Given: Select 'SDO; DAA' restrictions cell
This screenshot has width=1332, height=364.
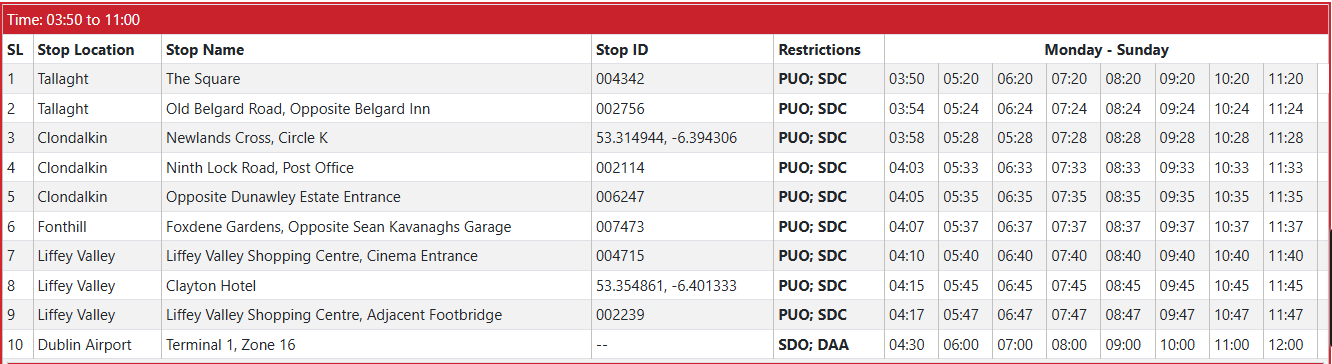Looking at the screenshot, I should pyautogui.click(x=813, y=345).
